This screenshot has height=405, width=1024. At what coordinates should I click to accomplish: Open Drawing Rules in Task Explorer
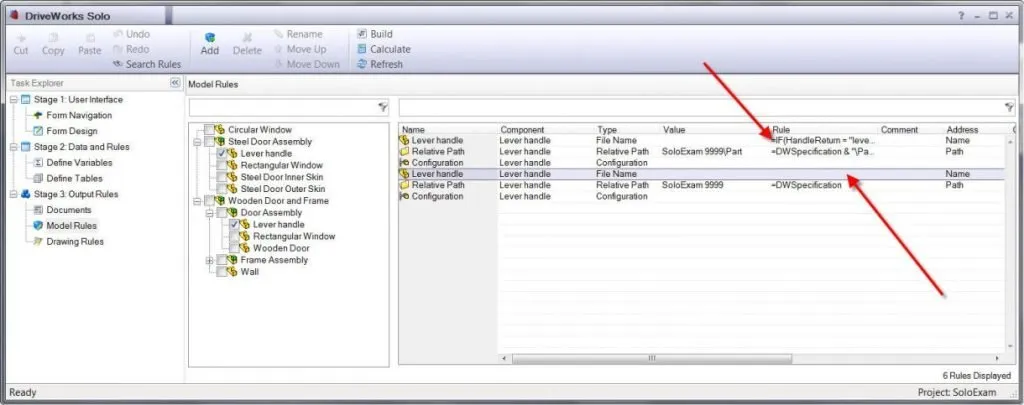(76, 241)
